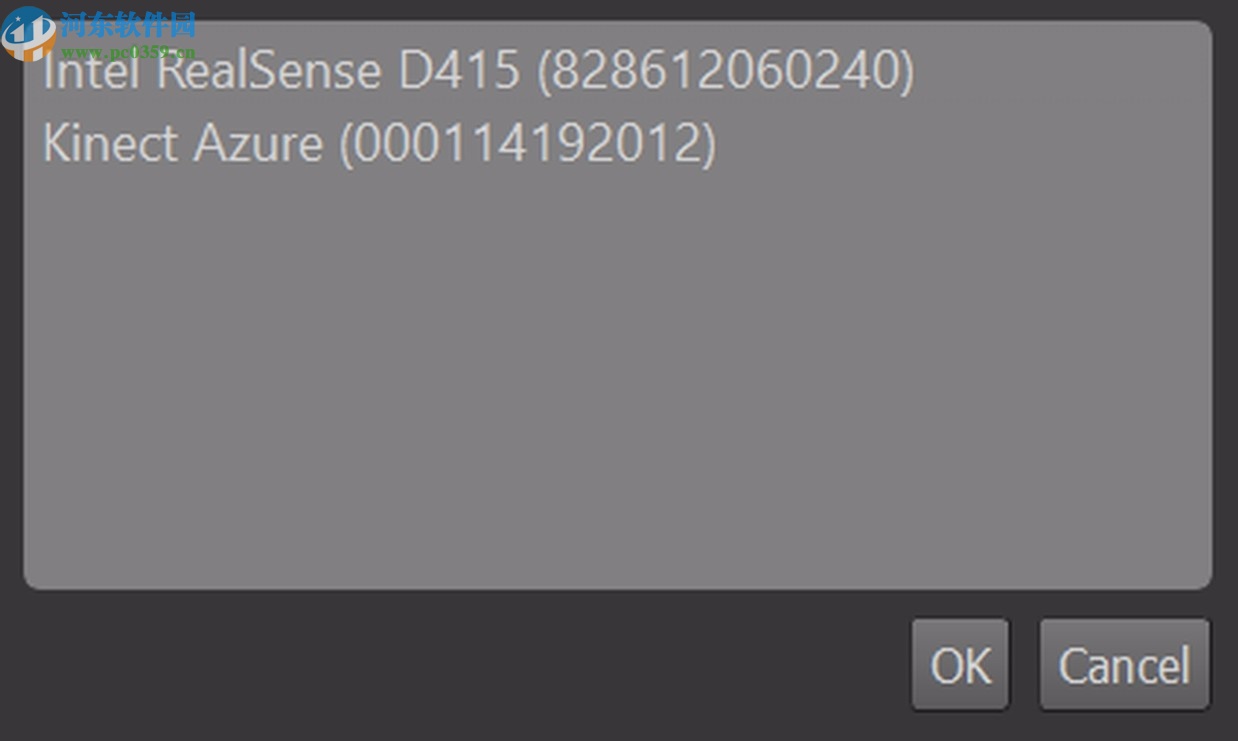
Task: Click the word RealSense in the list
Action: pyautogui.click(x=269, y=72)
